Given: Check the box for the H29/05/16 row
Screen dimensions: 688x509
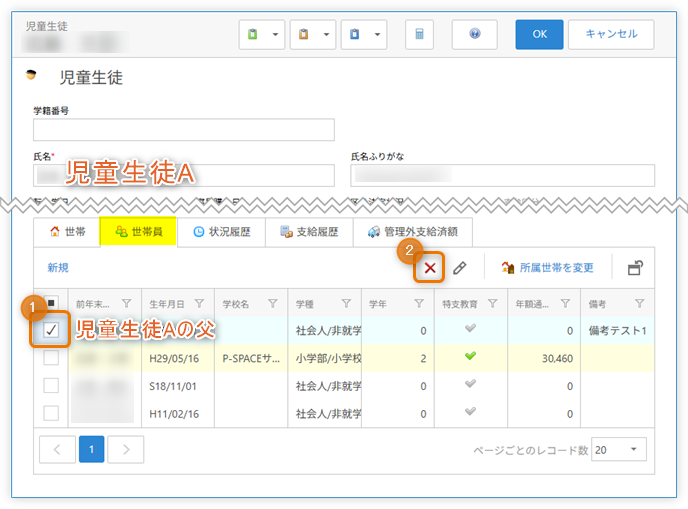Looking at the screenshot, I should click(x=51, y=358).
